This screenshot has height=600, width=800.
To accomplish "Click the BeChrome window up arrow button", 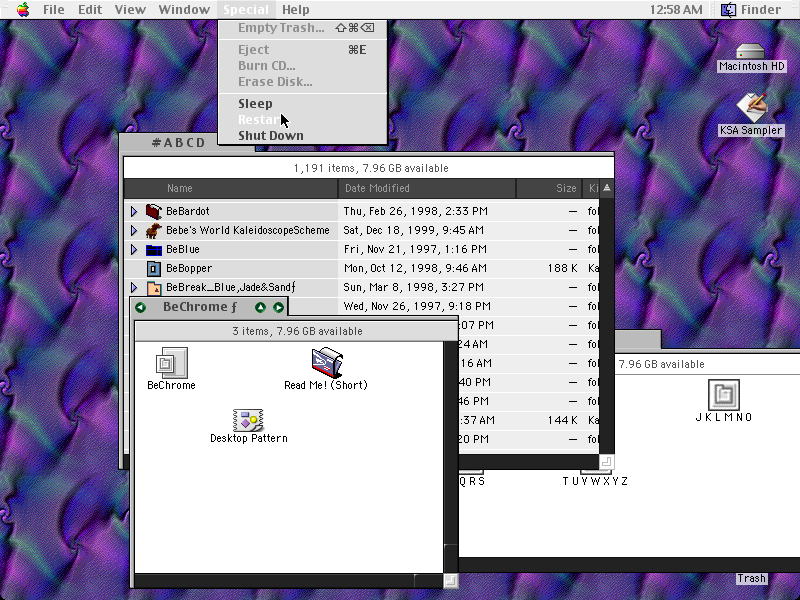I will (x=260, y=307).
